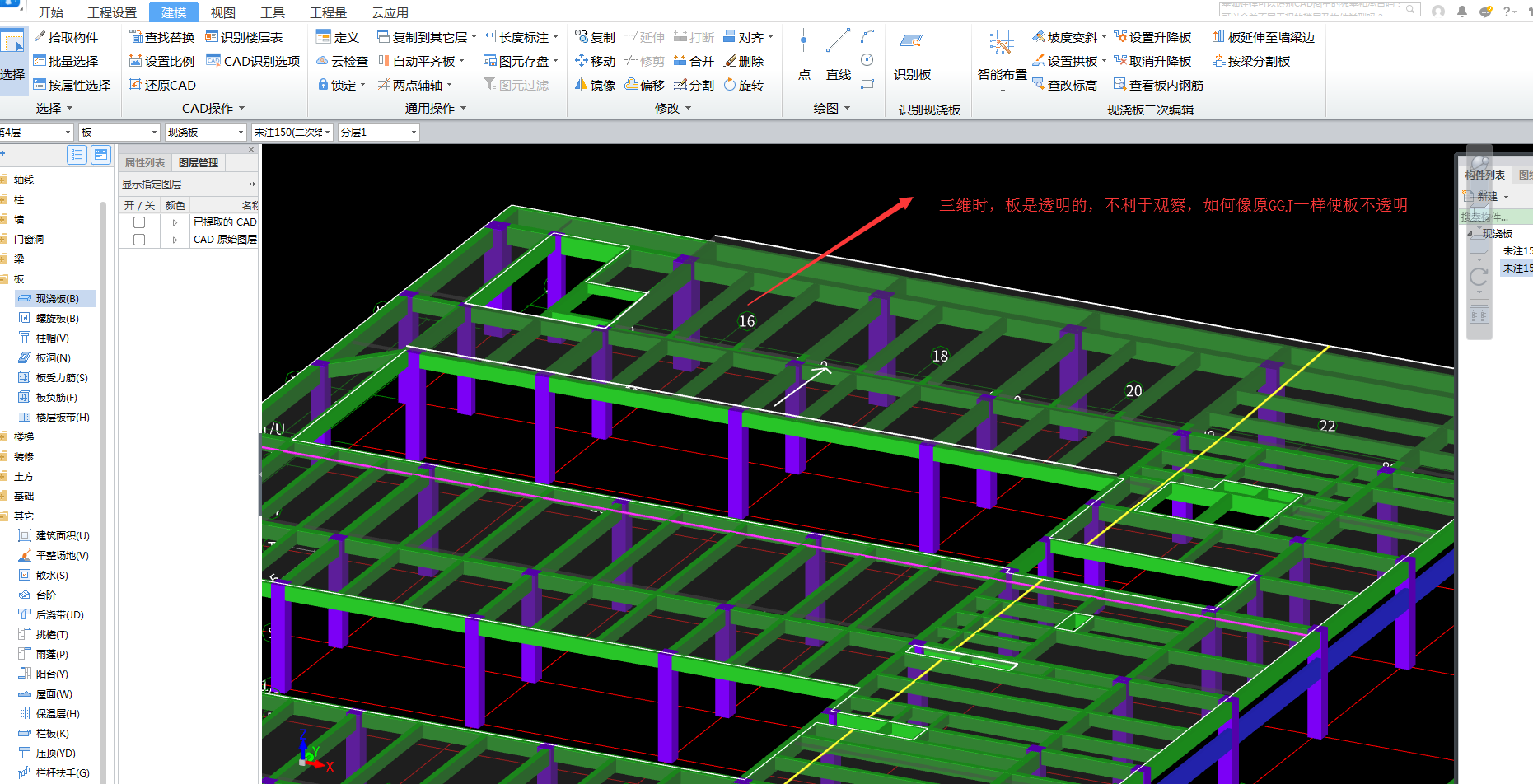Click 还原CAD restore tool
Image resolution: width=1533 pixels, height=784 pixels.
pyautogui.click(x=162, y=85)
